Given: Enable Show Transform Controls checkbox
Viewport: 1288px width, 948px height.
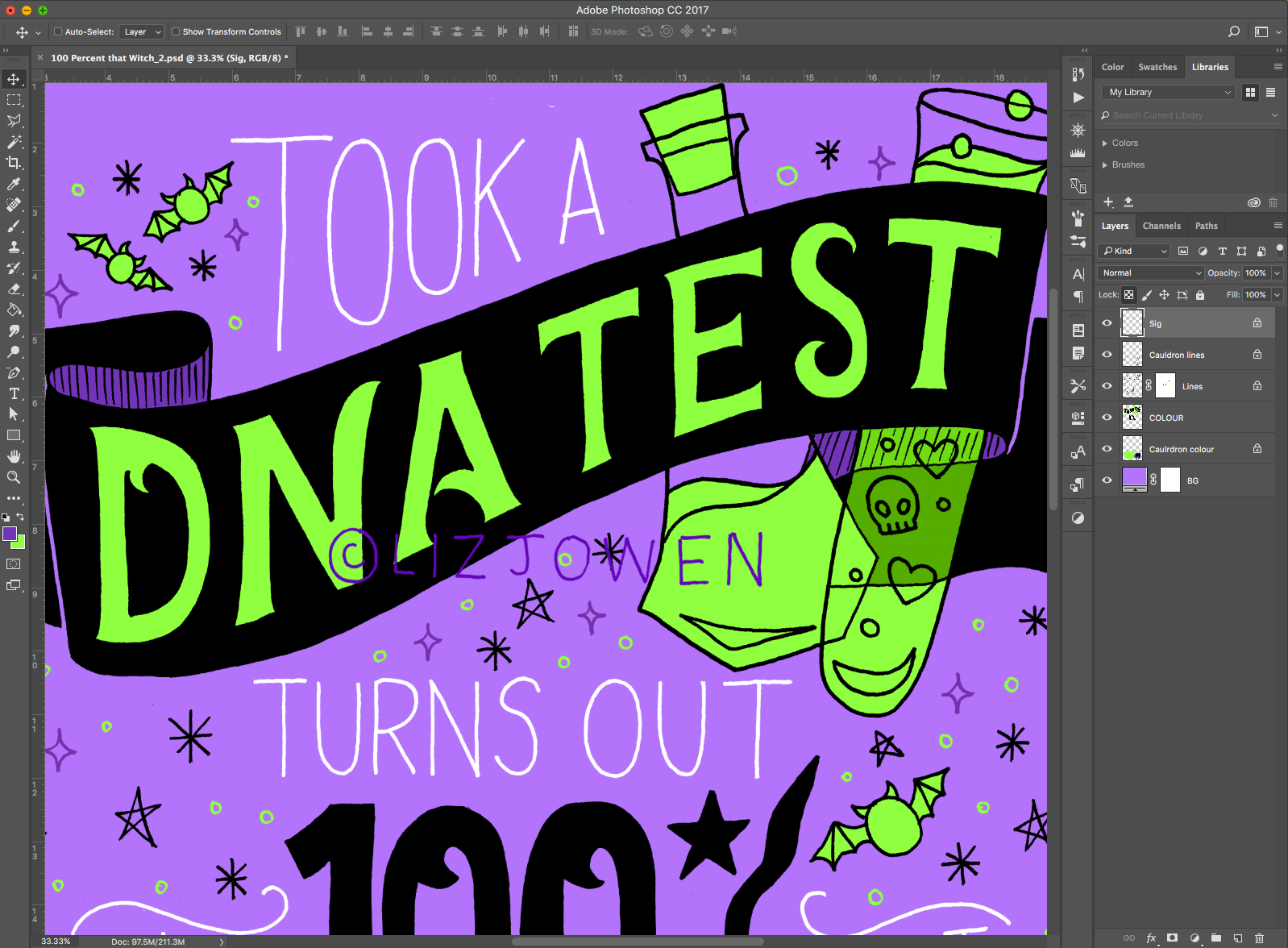Looking at the screenshot, I should (x=176, y=31).
